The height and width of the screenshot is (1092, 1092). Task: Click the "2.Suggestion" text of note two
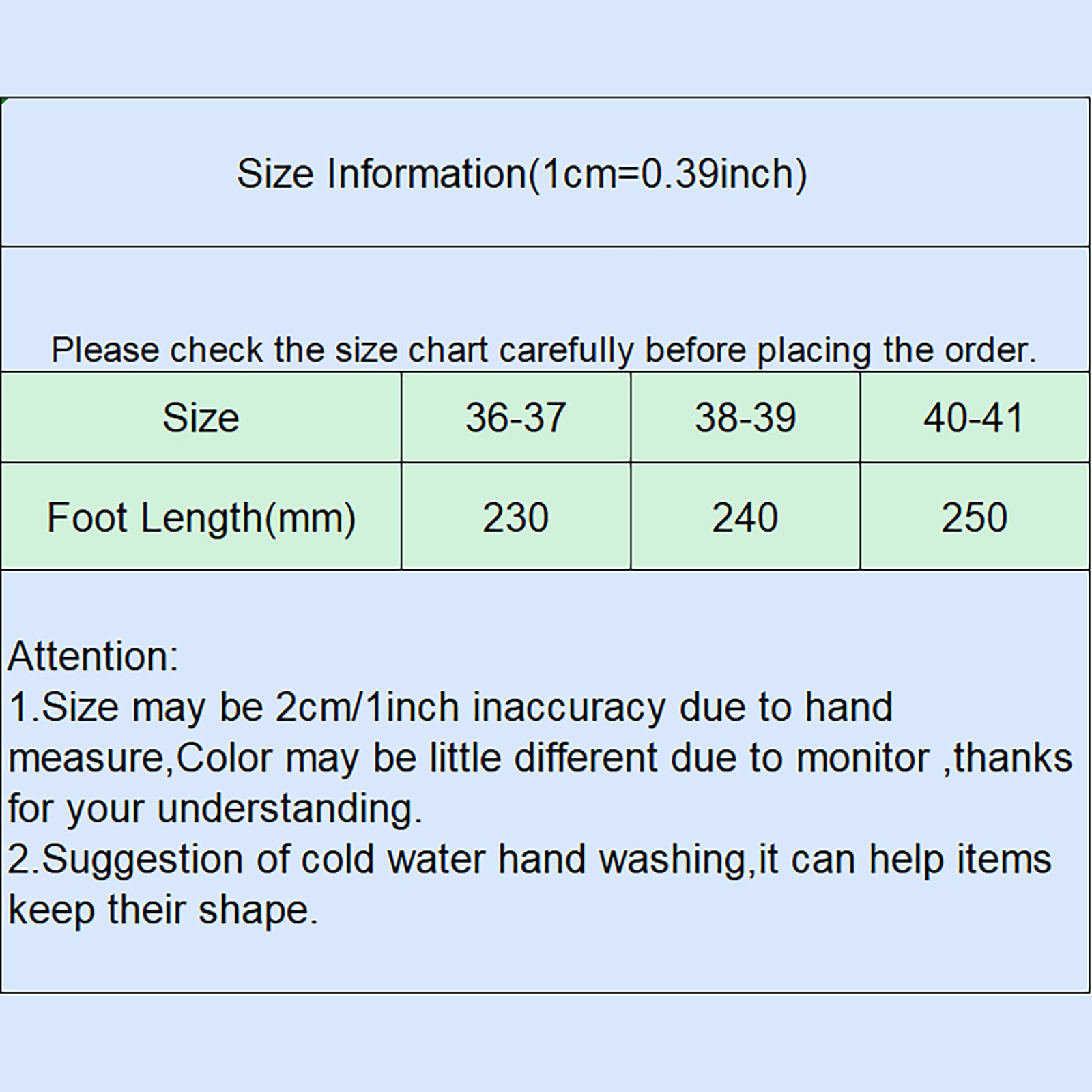point(125,860)
